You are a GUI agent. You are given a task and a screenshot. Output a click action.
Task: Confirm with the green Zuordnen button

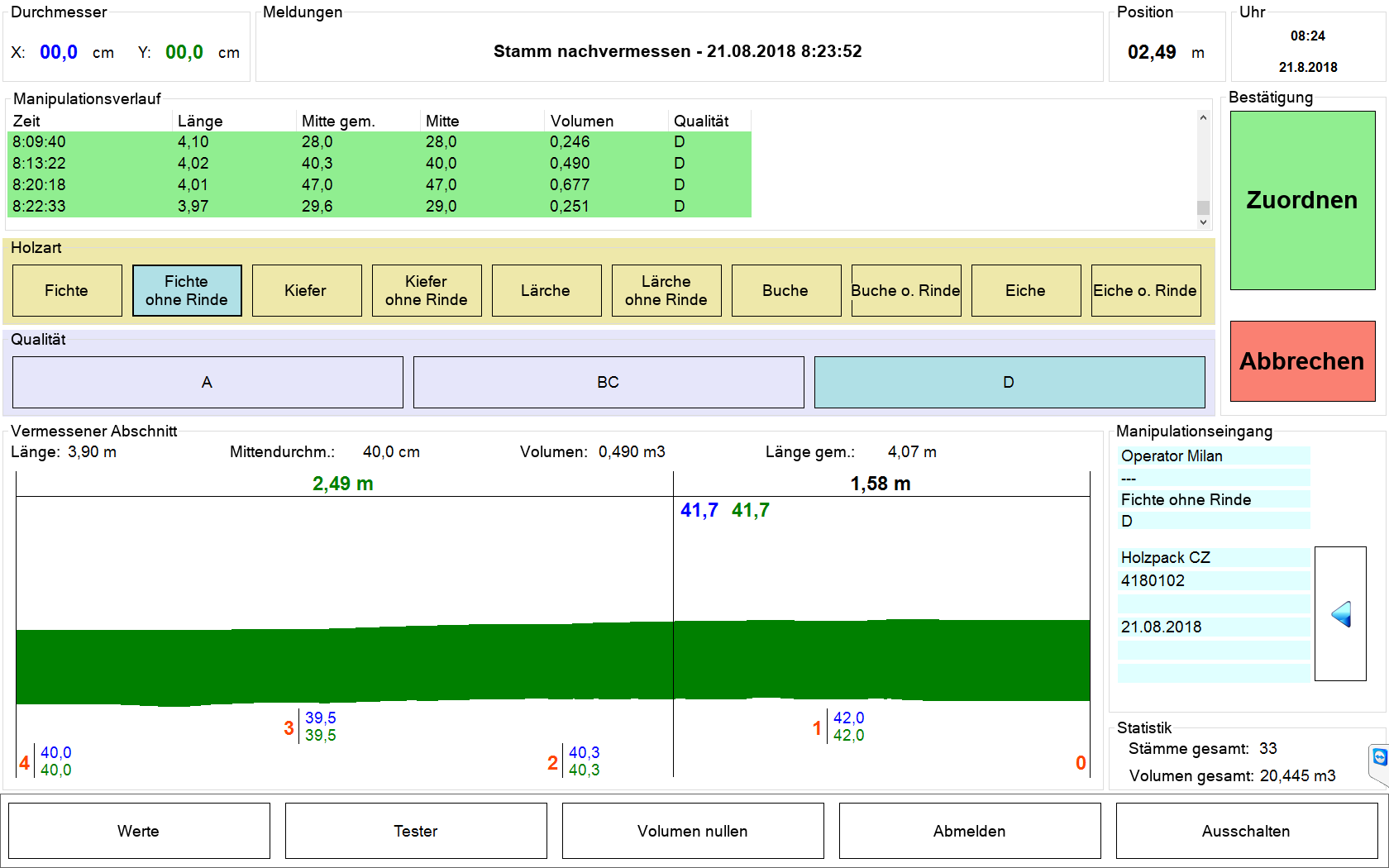coord(1303,200)
